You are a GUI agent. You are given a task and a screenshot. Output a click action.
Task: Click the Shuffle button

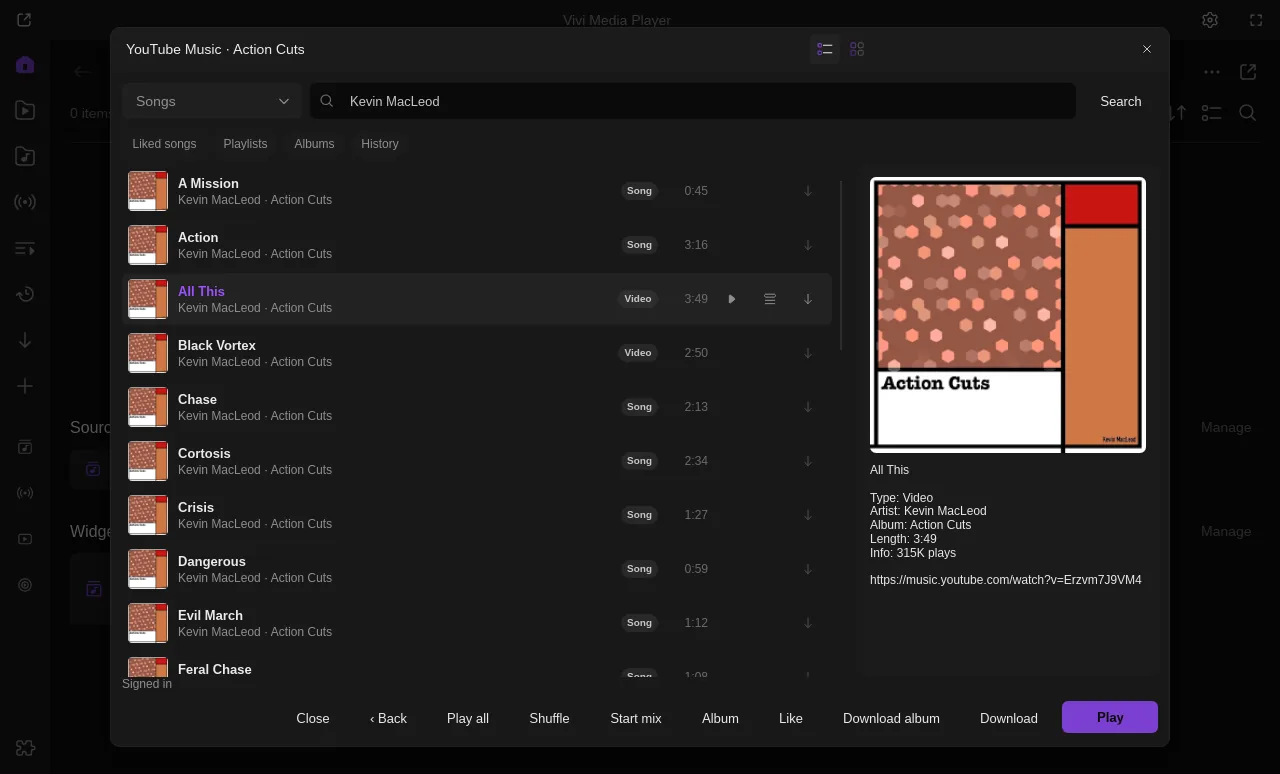tap(549, 718)
